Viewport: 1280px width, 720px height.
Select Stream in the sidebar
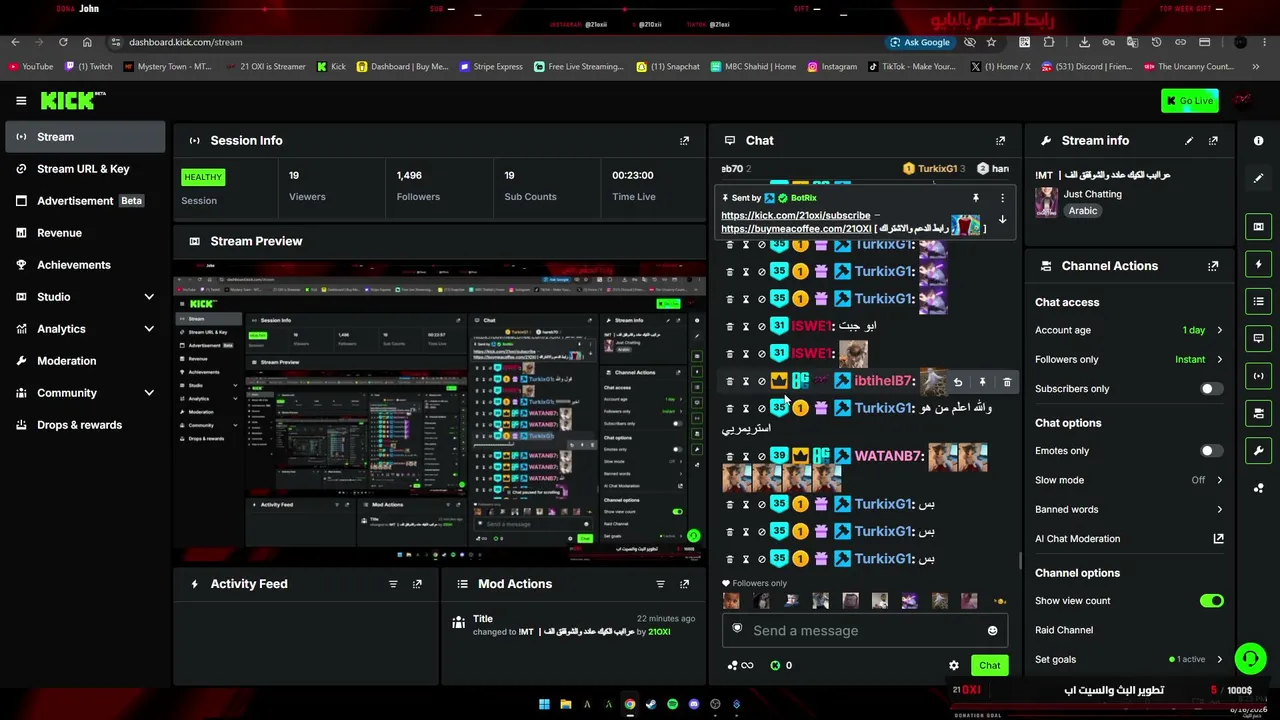85,137
